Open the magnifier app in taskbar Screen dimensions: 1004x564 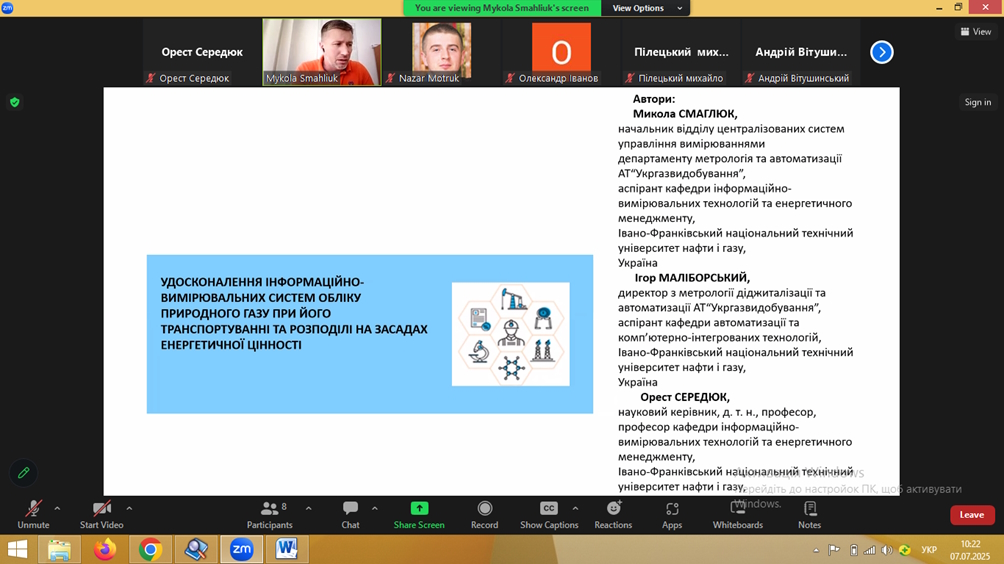(195, 549)
